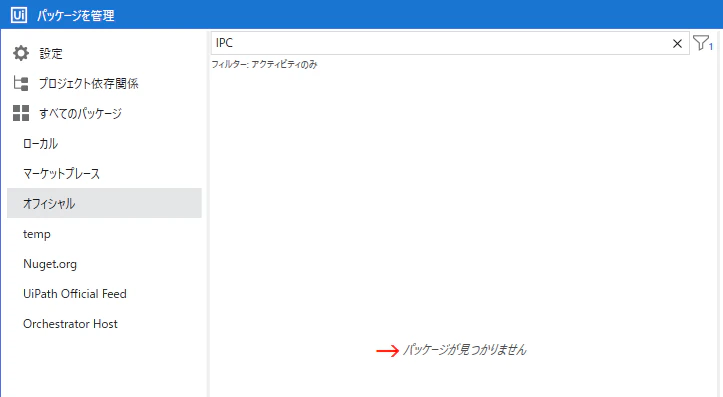Select the オフィシャル package source

point(104,203)
